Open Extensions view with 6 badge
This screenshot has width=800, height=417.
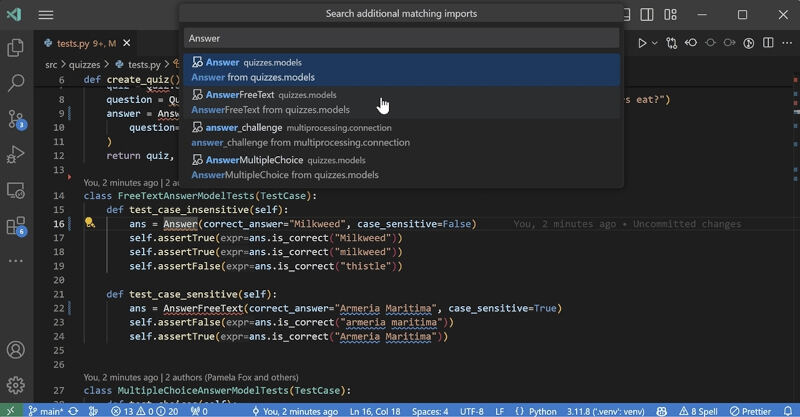16,226
